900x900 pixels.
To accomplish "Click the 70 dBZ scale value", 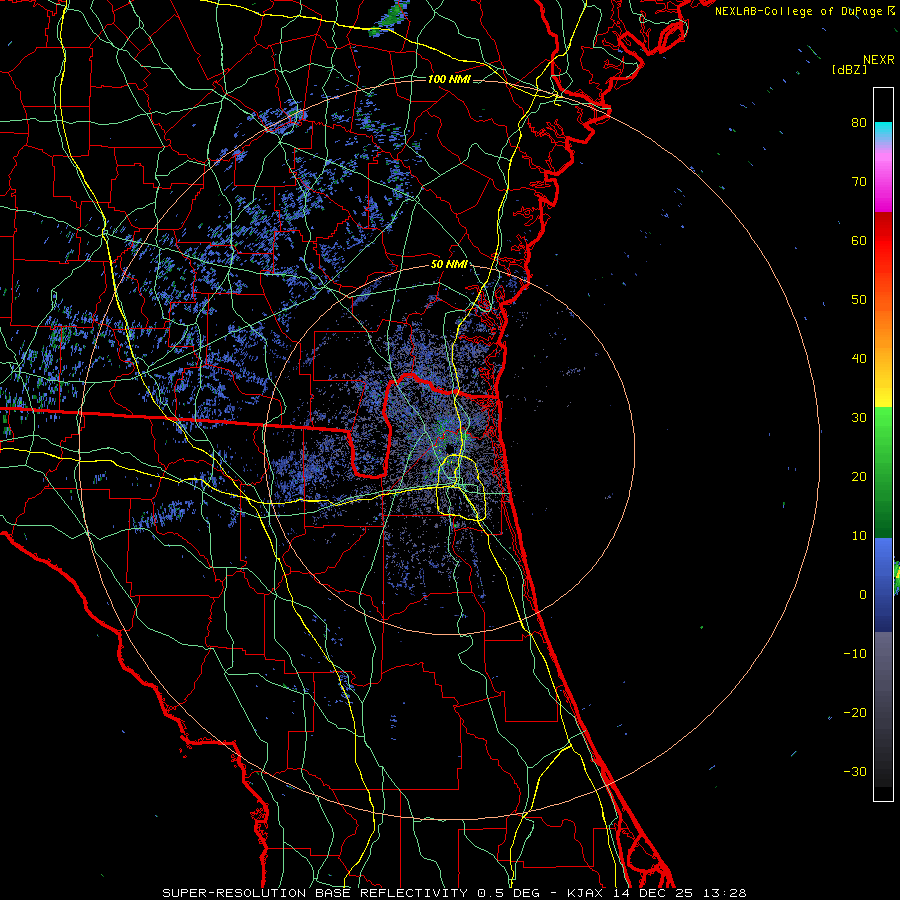I will [x=859, y=182].
